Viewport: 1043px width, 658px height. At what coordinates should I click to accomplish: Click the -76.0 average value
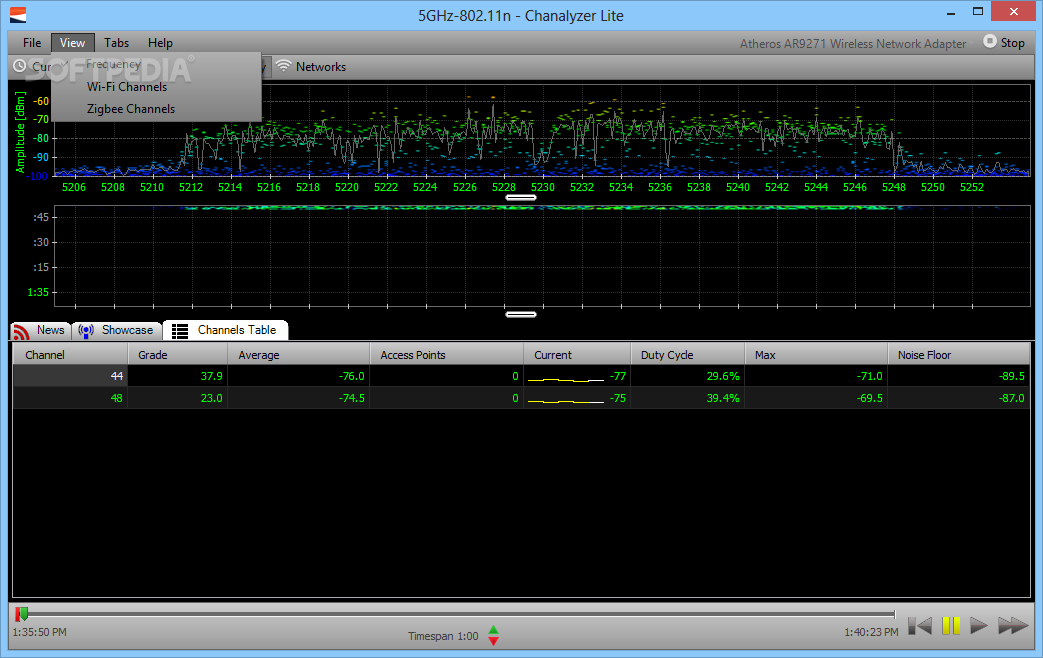351,376
